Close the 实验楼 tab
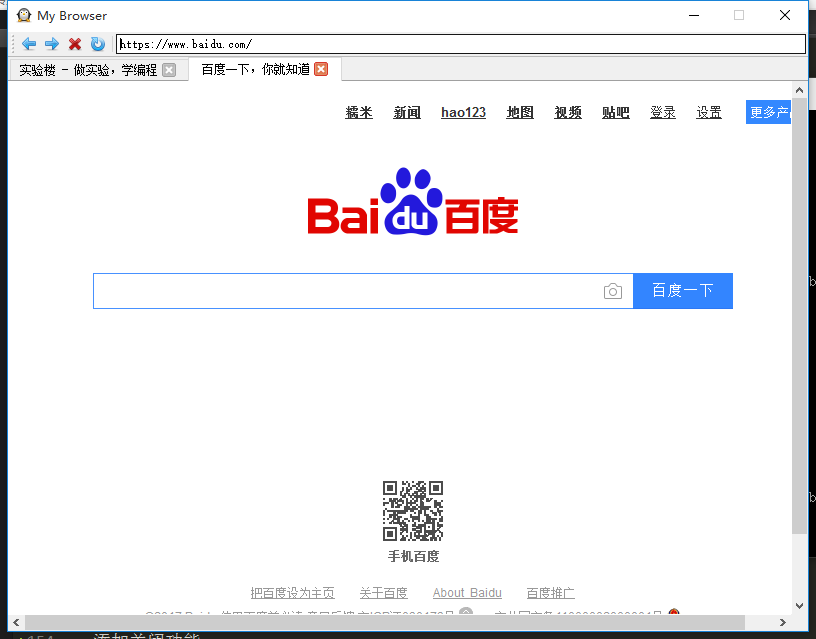This screenshot has height=639, width=816. (x=169, y=70)
